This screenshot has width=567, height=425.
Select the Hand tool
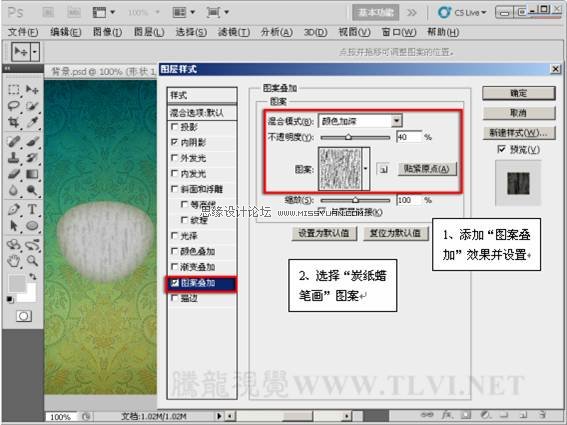click(x=14, y=260)
